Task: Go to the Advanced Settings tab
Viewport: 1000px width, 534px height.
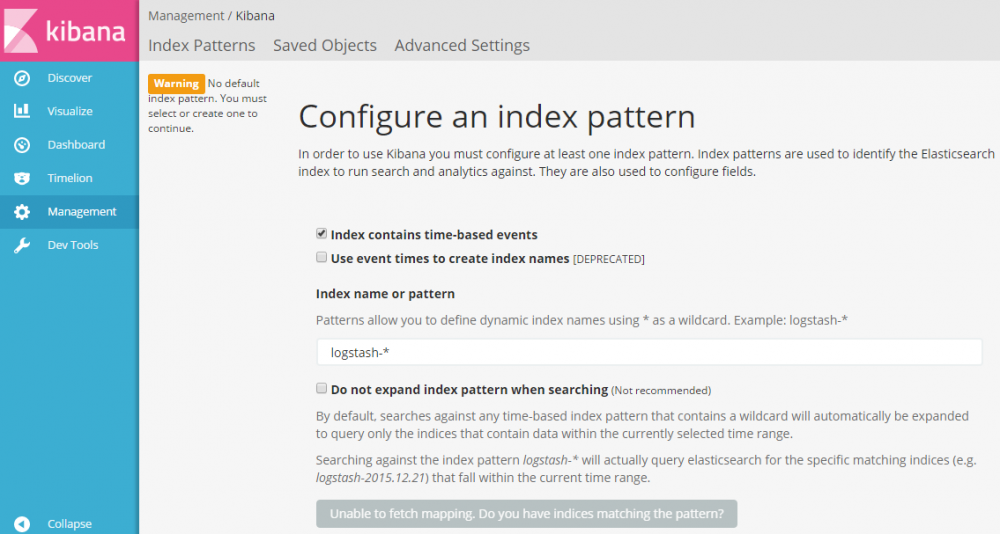Action: pos(462,45)
